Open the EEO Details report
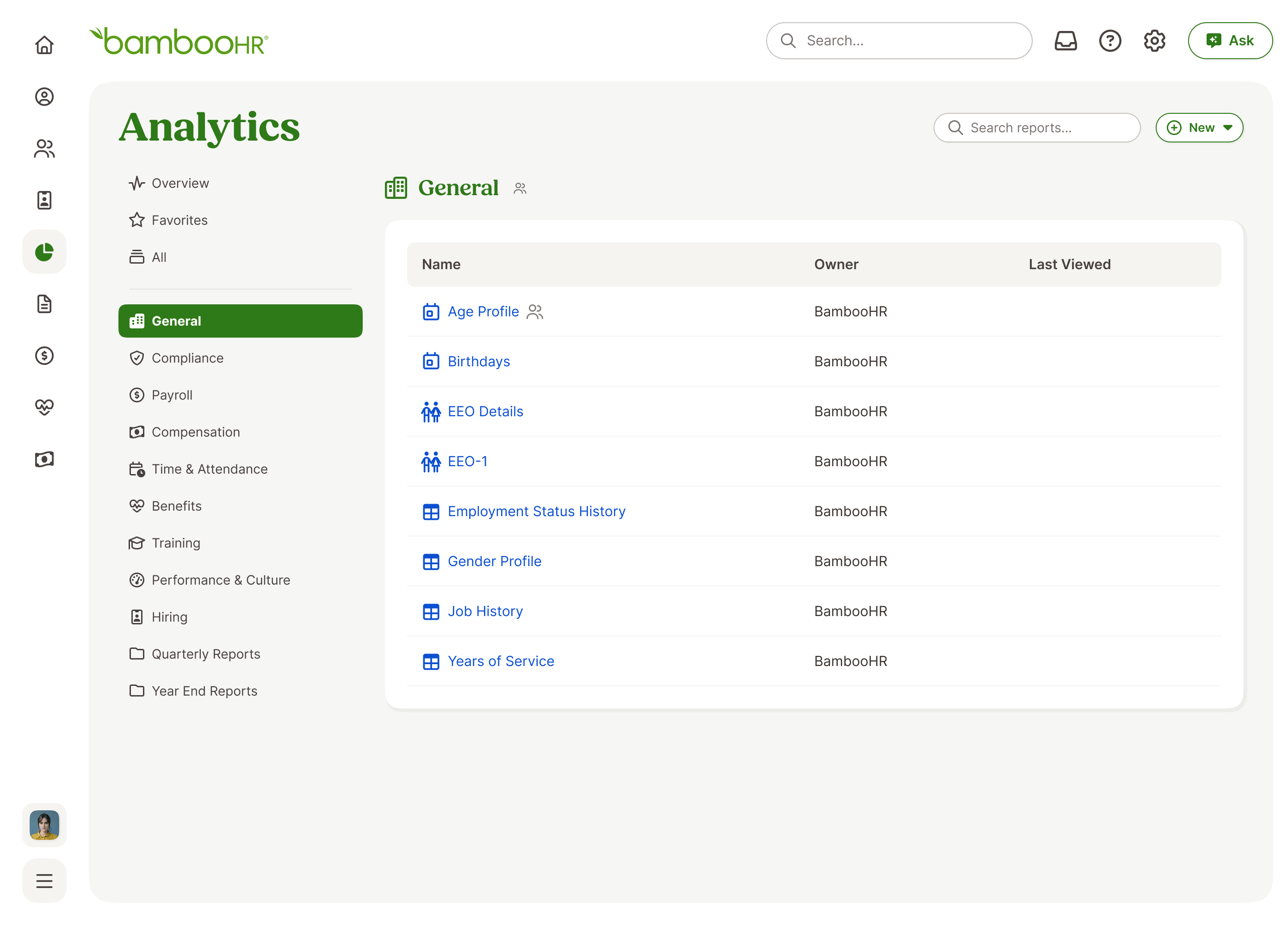Viewport: 1288px width, 925px height. pyautogui.click(x=486, y=412)
